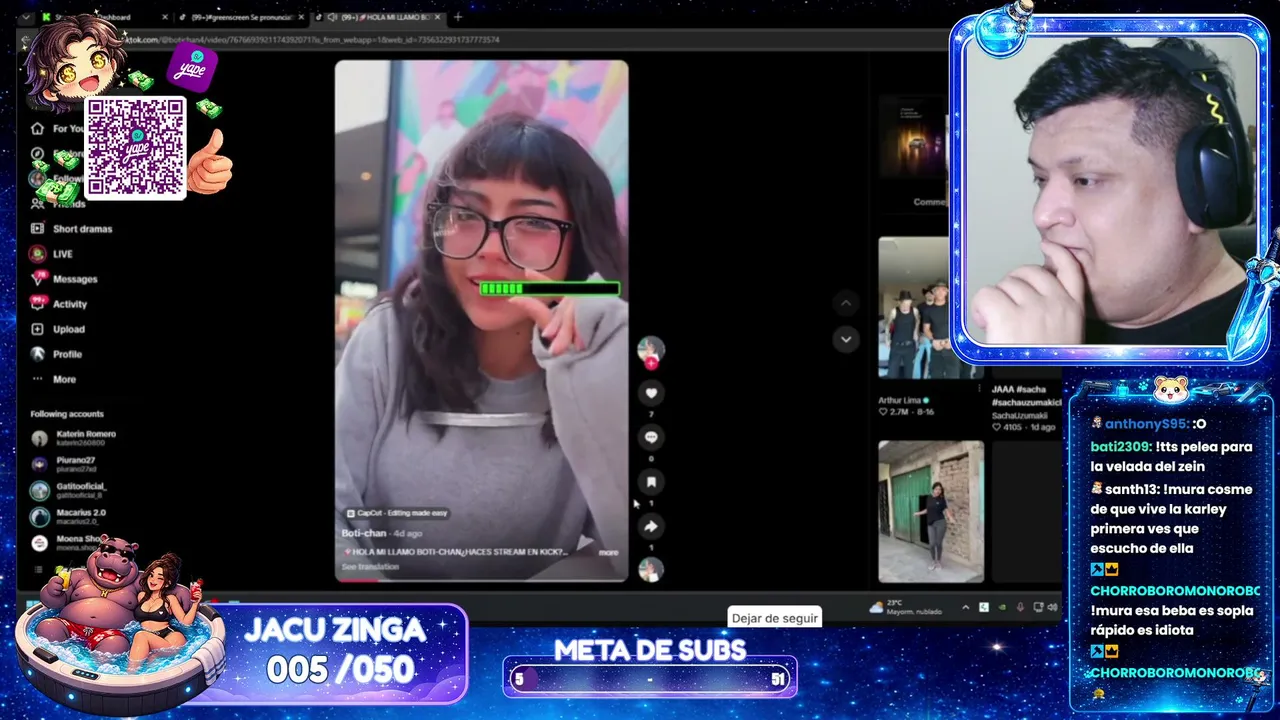This screenshot has width=1280, height=720.
Task: Switch to the Kick Dashboard tab
Action: tap(106, 17)
